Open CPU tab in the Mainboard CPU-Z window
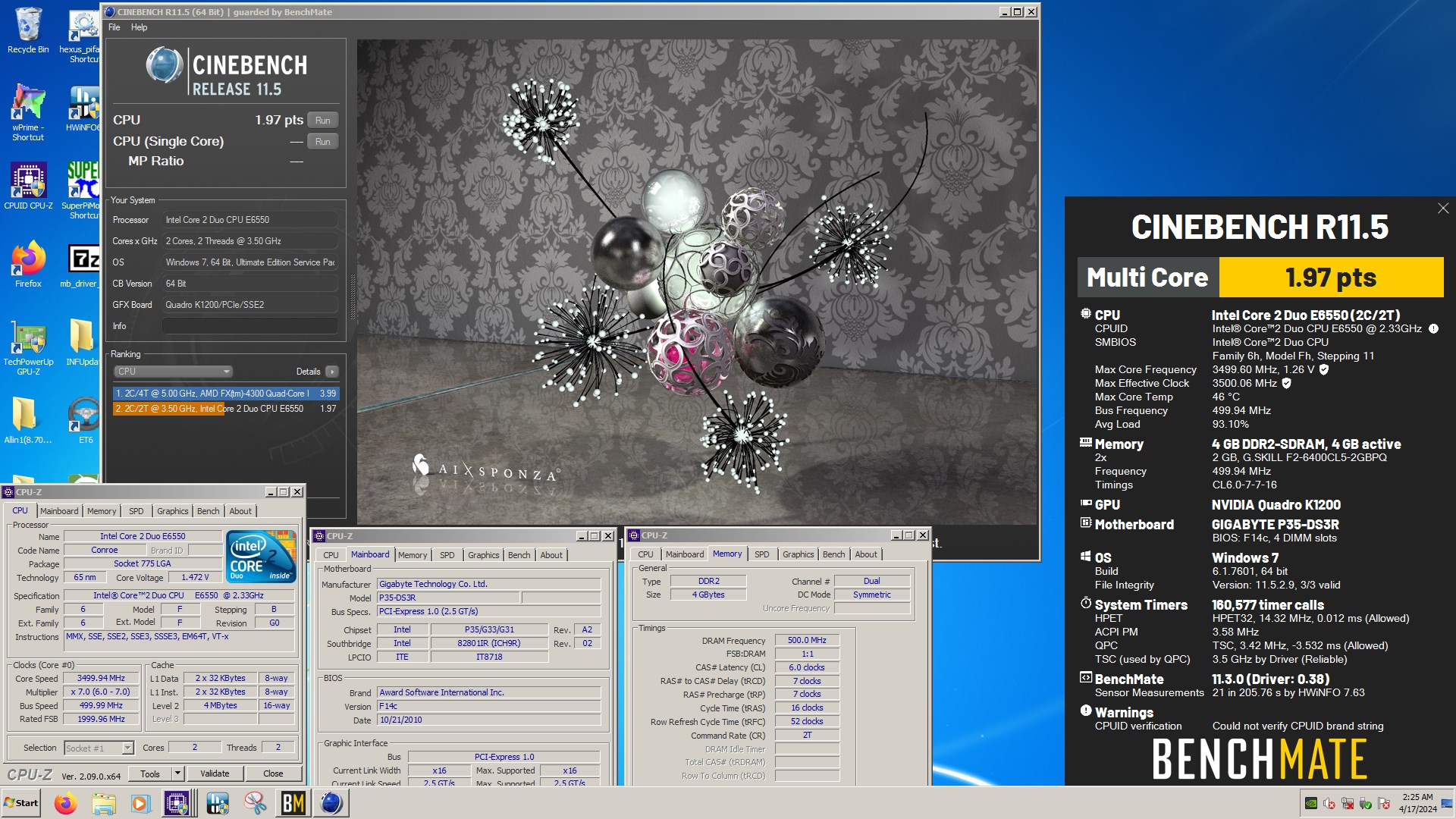1456x819 pixels. coord(331,555)
